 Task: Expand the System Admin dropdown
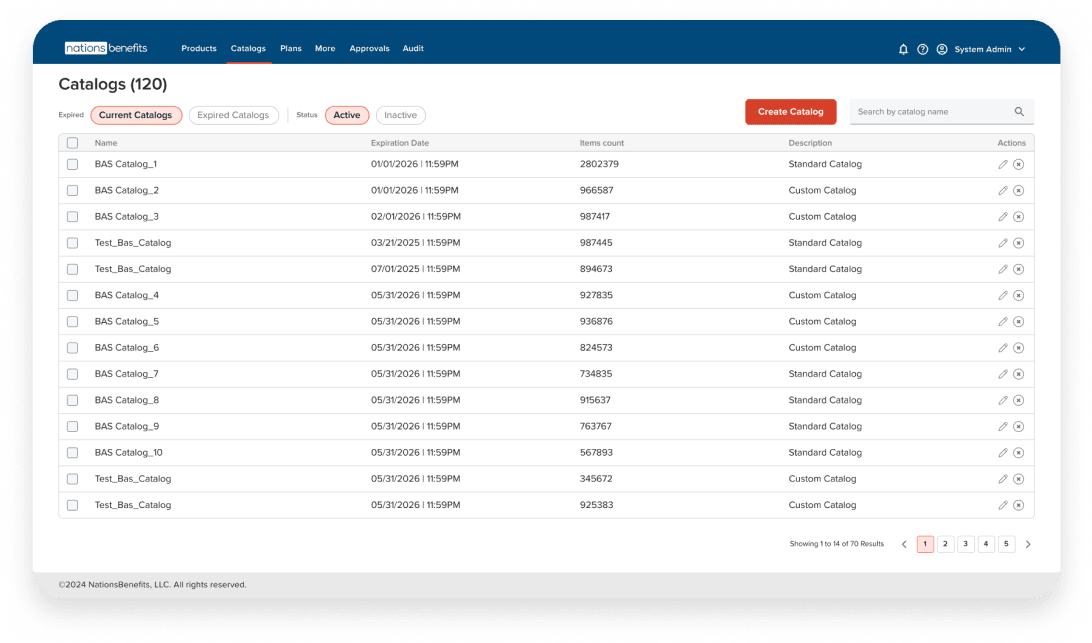1021,49
